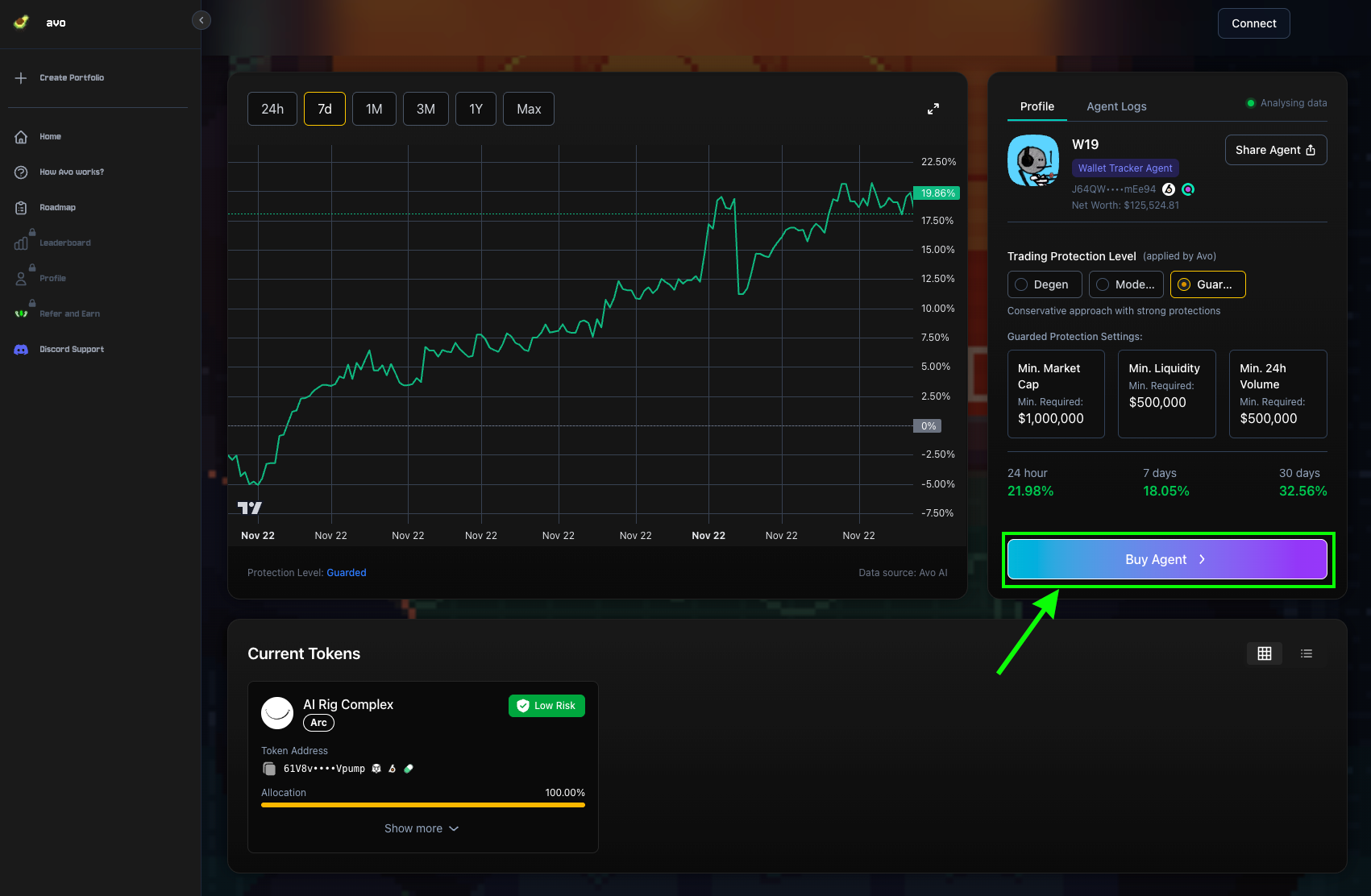Click the Allocation progress bar
Viewport: 1371px width, 896px height.
point(422,804)
